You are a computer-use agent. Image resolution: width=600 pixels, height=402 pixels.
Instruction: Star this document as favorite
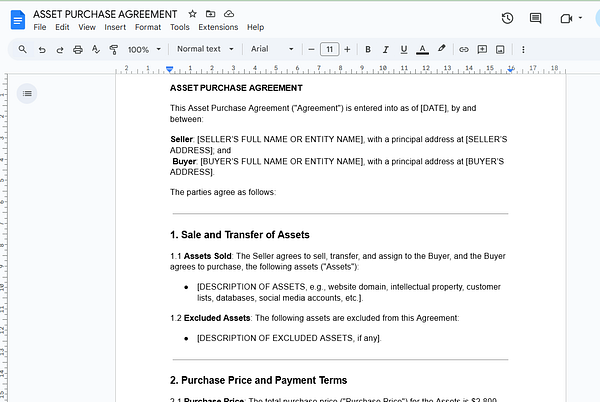coord(192,14)
